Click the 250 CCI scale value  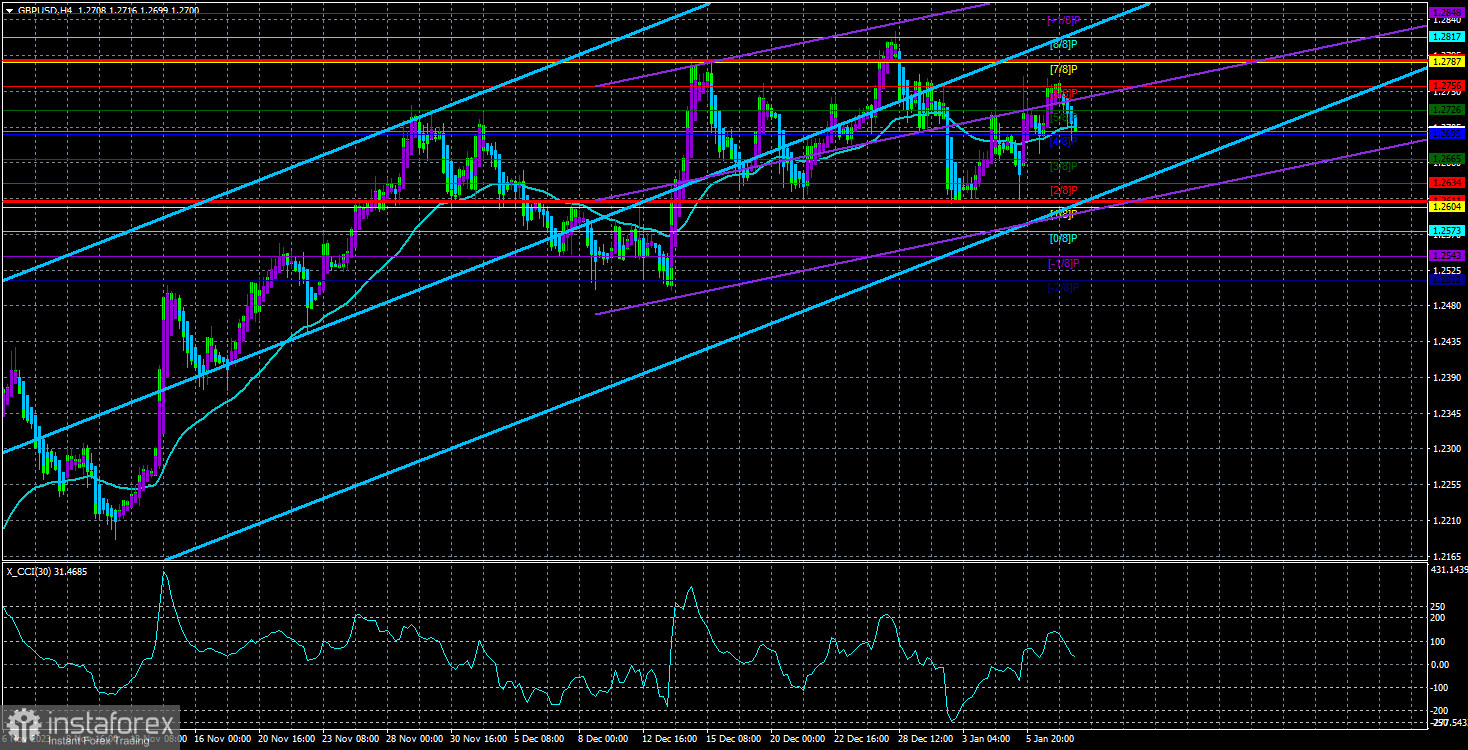[x=1440, y=606]
